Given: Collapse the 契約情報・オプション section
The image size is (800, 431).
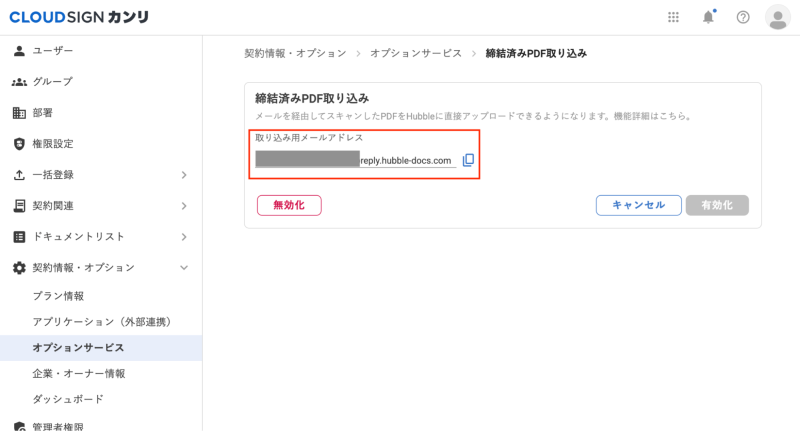Looking at the screenshot, I should tap(100, 268).
